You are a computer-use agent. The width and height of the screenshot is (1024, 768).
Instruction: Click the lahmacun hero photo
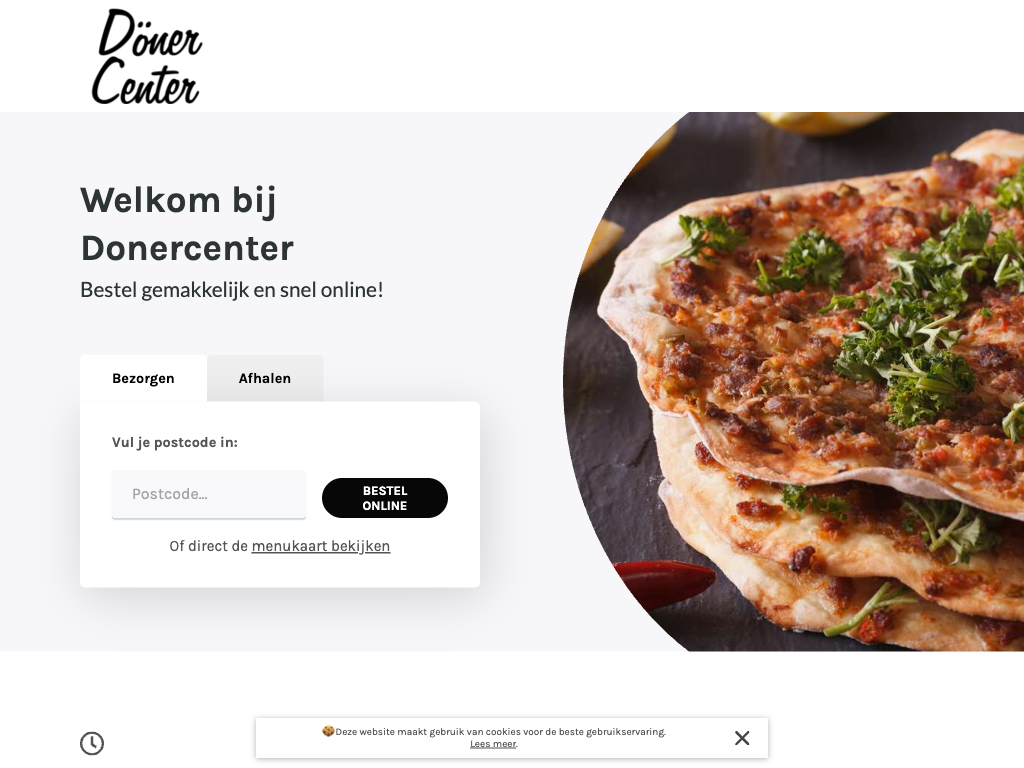pos(793,381)
